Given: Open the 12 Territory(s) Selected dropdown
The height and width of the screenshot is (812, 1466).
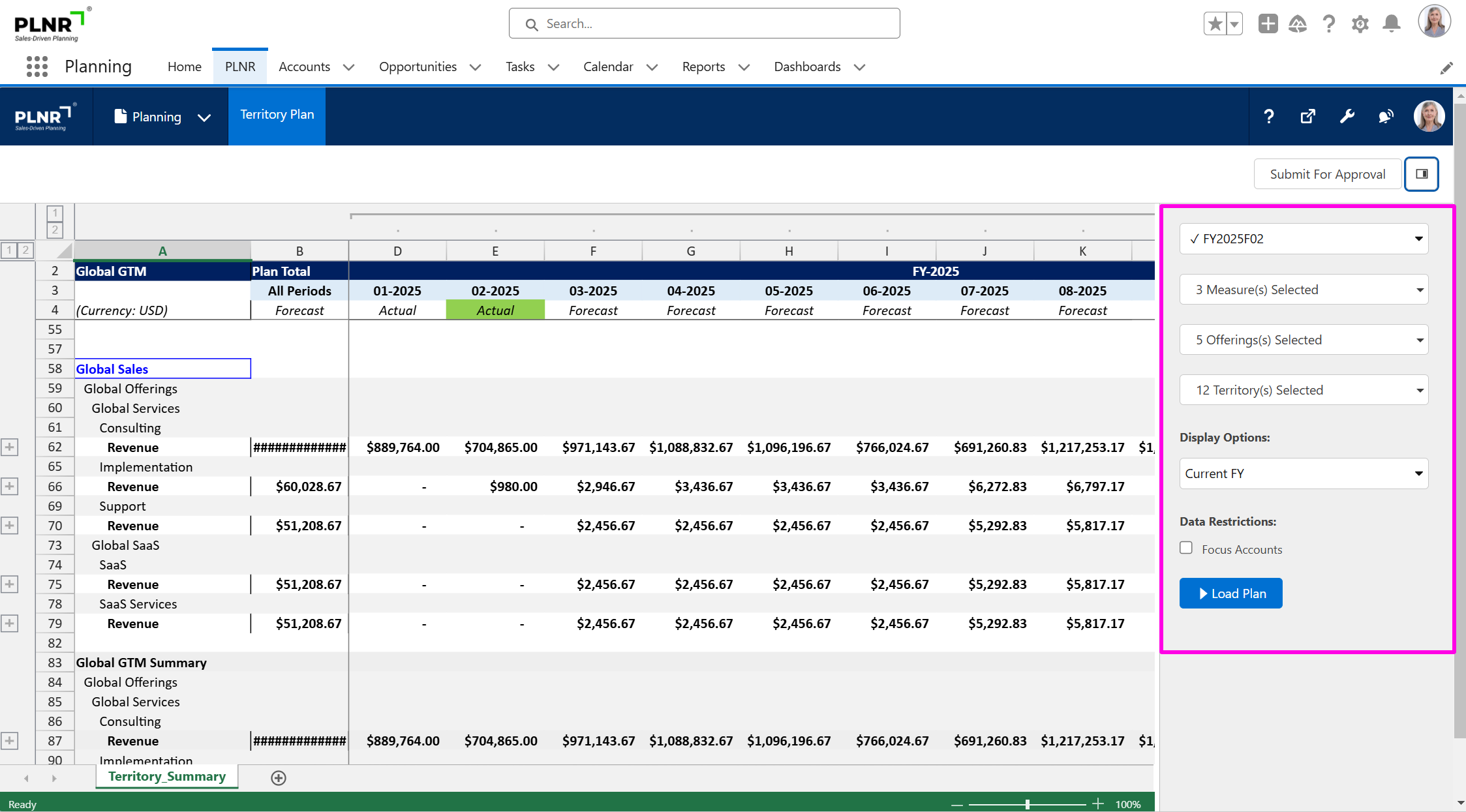Looking at the screenshot, I should pyautogui.click(x=1304, y=390).
